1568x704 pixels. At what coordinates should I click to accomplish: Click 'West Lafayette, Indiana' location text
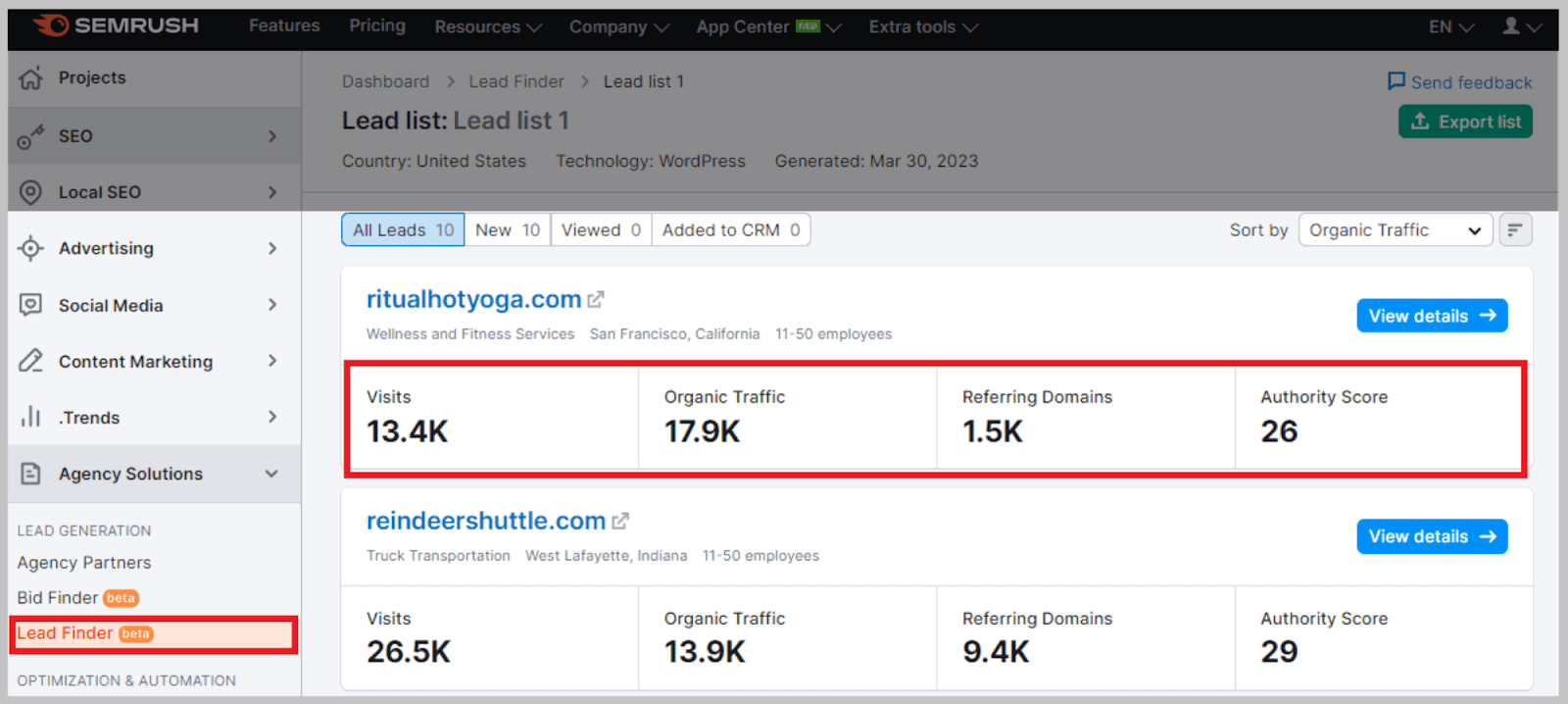click(x=607, y=556)
